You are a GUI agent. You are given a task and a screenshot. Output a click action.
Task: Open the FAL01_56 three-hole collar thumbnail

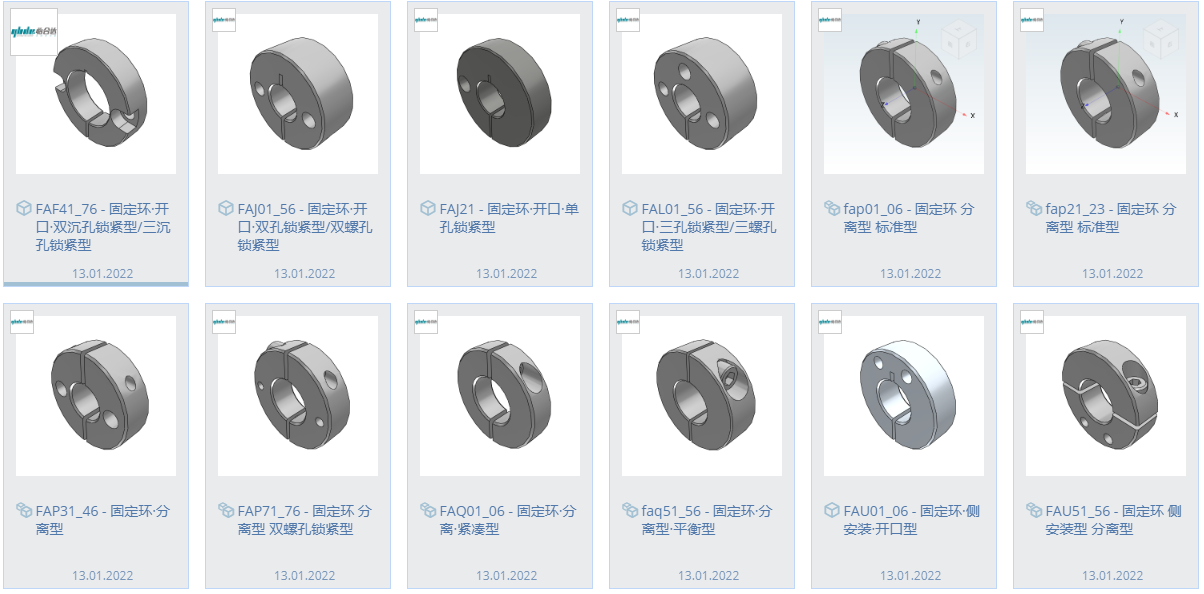pyautogui.click(x=702, y=94)
